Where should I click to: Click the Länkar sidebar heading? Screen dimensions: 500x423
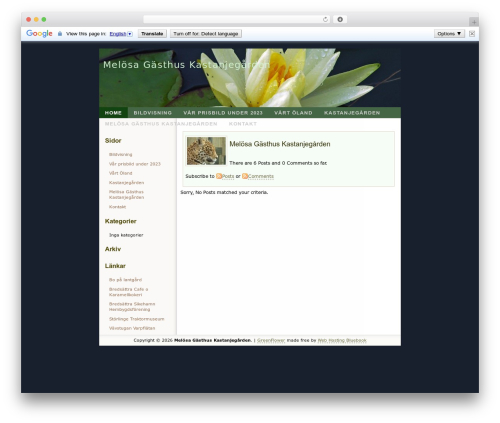pos(115,266)
